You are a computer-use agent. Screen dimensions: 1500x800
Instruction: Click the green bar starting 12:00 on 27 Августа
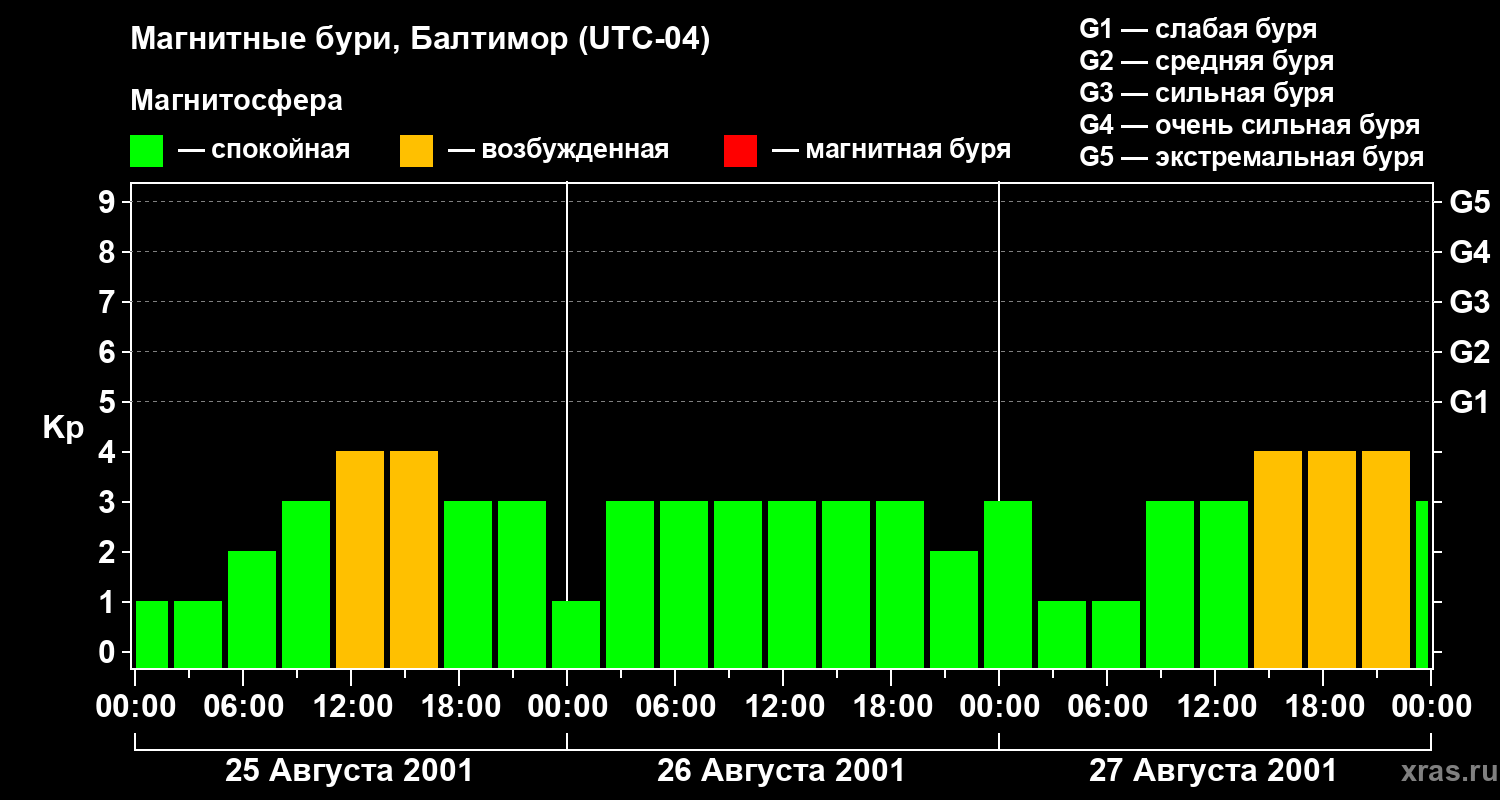1224,585
